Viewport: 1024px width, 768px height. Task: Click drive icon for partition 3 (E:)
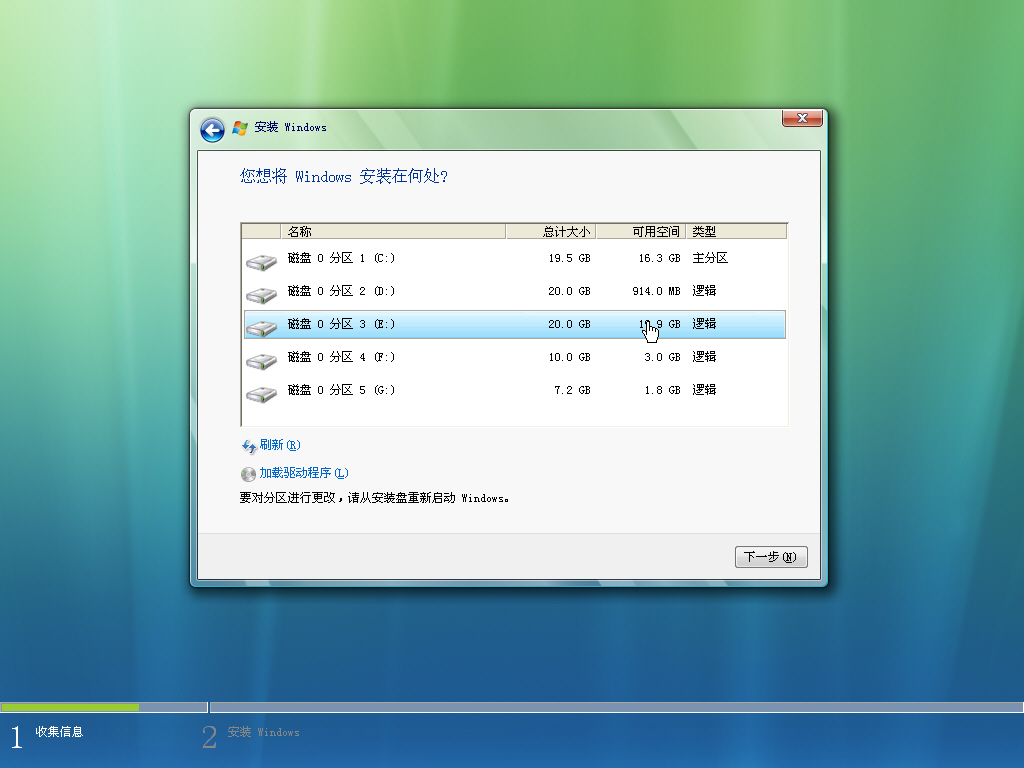tap(261, 327)
